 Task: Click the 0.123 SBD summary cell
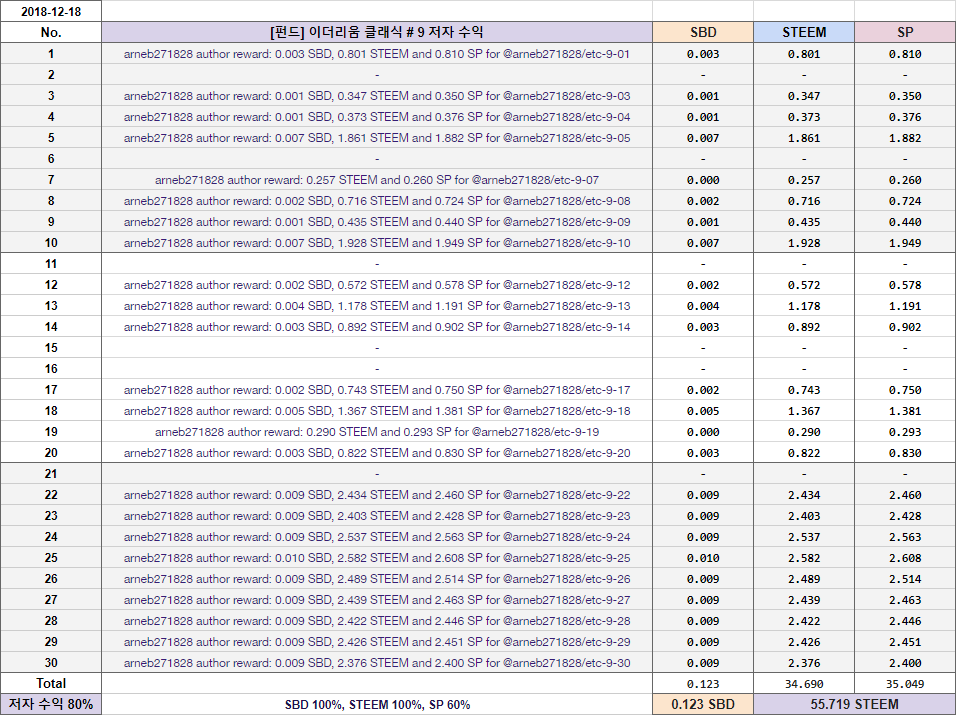tap(703, 705)
